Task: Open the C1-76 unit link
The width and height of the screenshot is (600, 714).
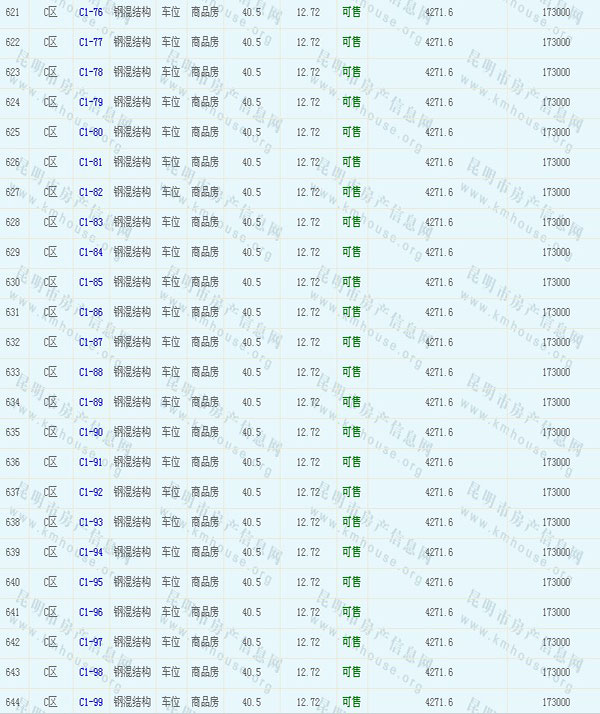Action: [90, 12]
